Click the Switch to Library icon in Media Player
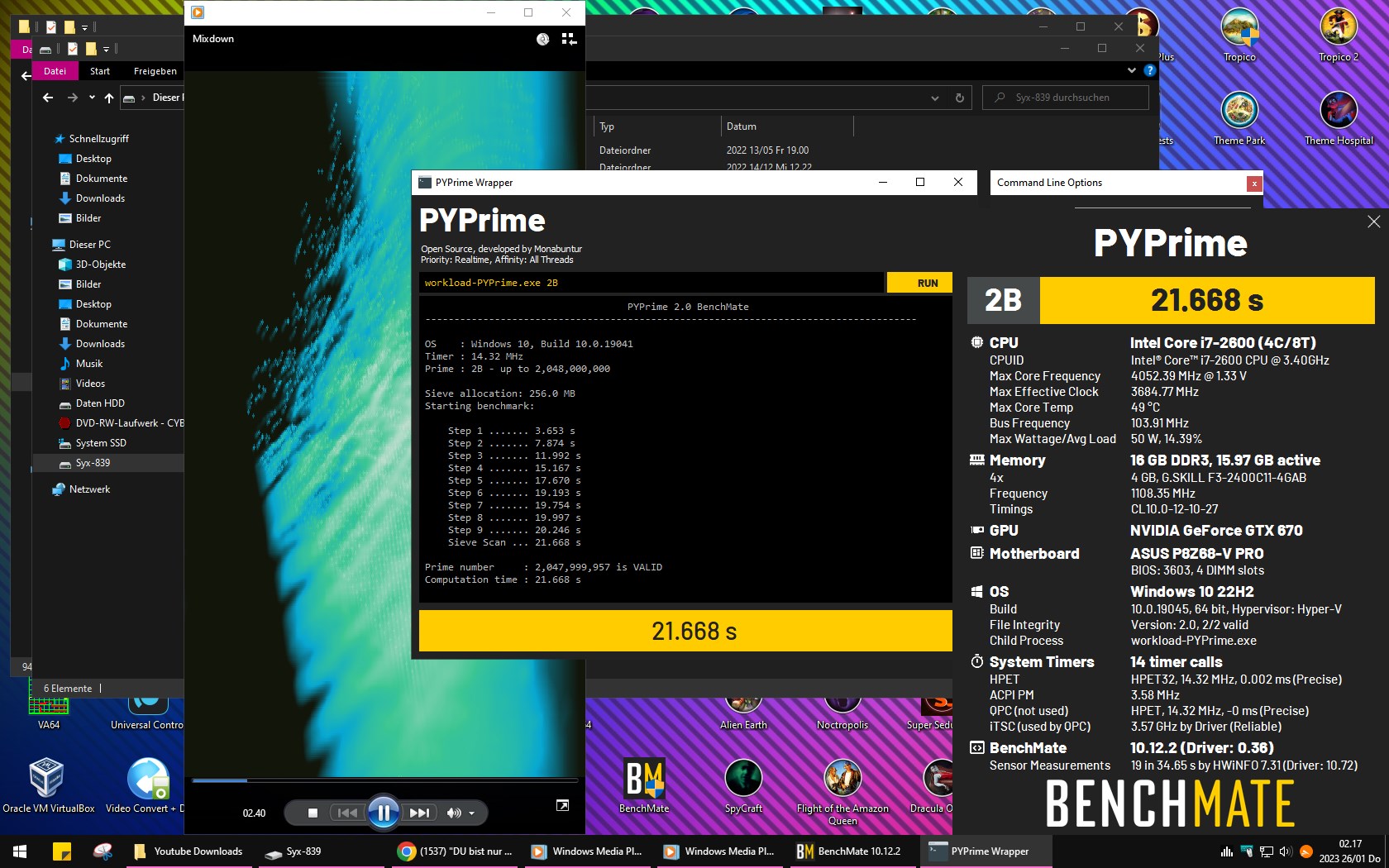1389x868 pixels. (569, 39)
